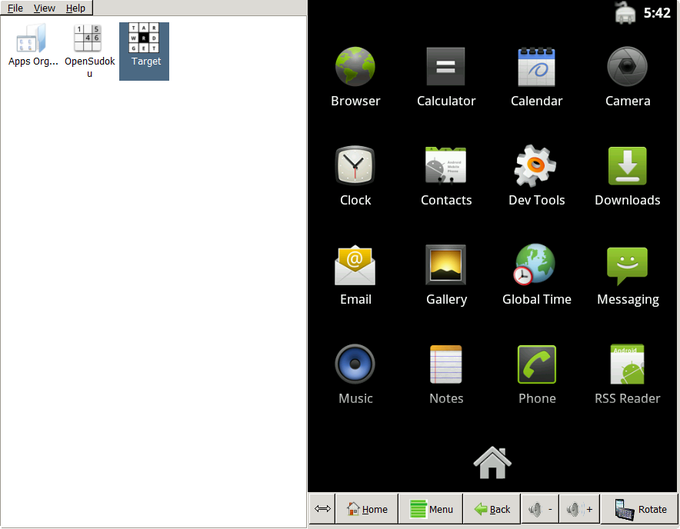Screen dimensions: 680x529
Task: Click the double-arrow panel toggle button
Action: point(322,509)
